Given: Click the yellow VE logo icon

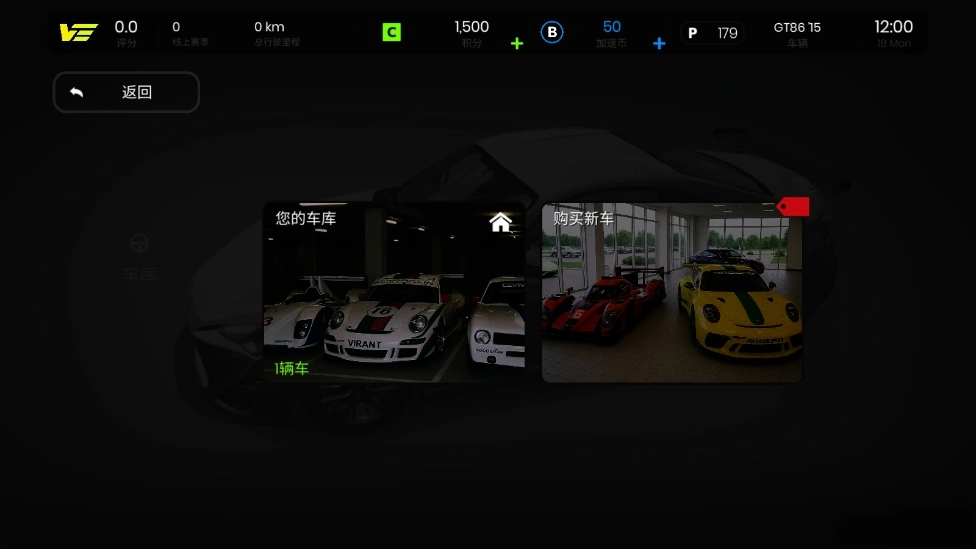Looking at the screenshot, I should 77,33.
